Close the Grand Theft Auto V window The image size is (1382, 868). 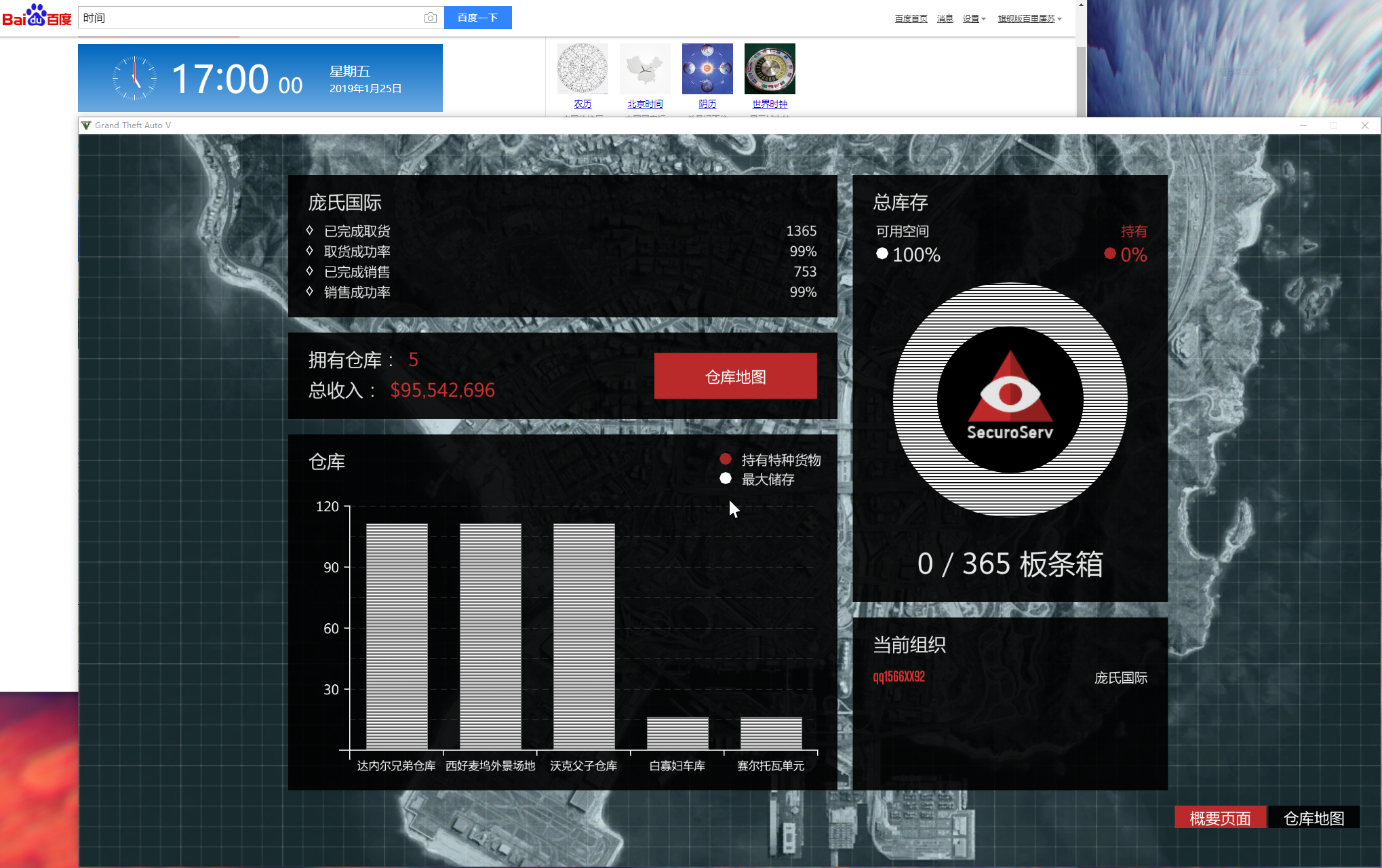(x=1365, y=125)
